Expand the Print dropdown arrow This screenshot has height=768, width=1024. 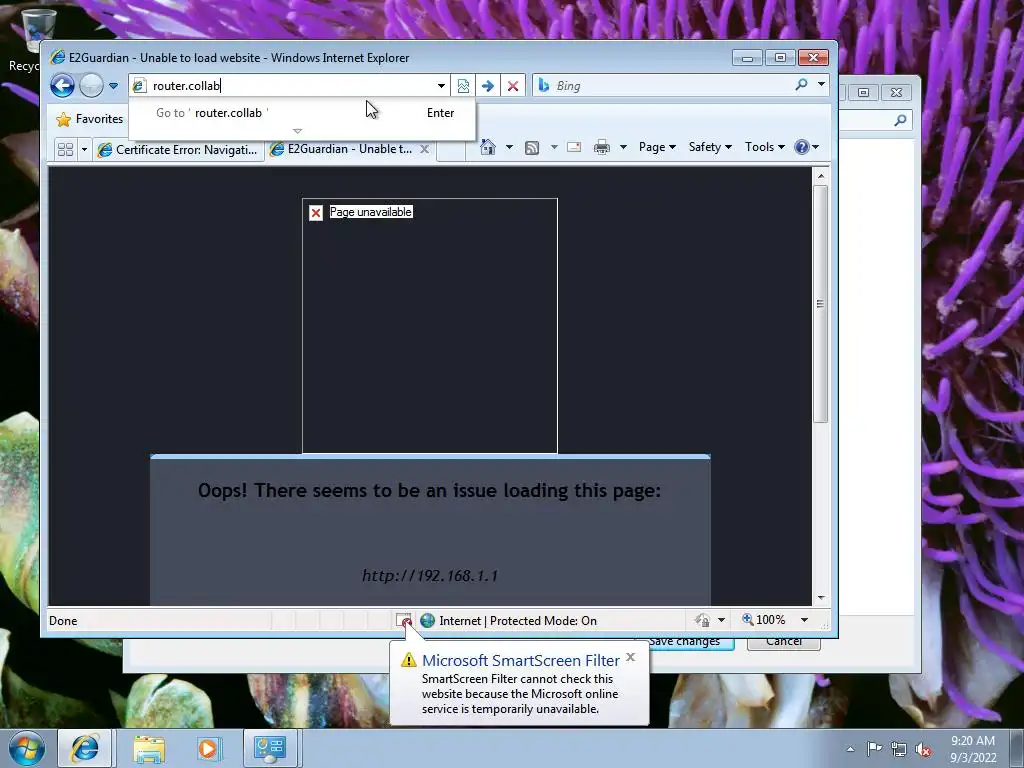tap(623, 147)
